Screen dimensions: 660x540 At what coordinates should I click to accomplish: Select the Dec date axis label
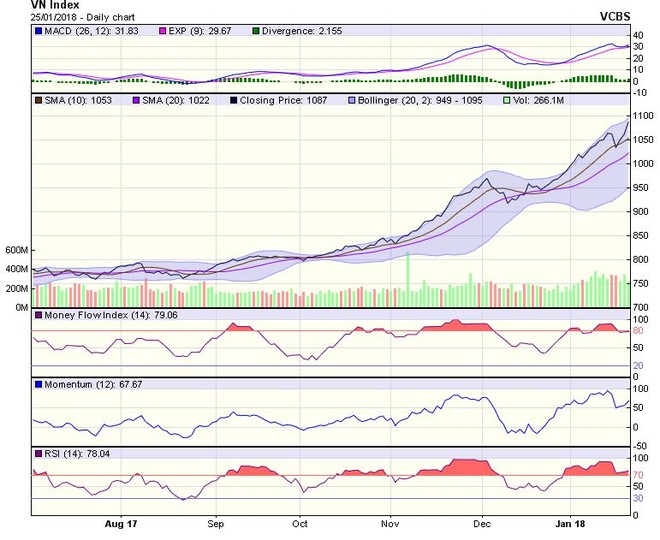point(482,523)
